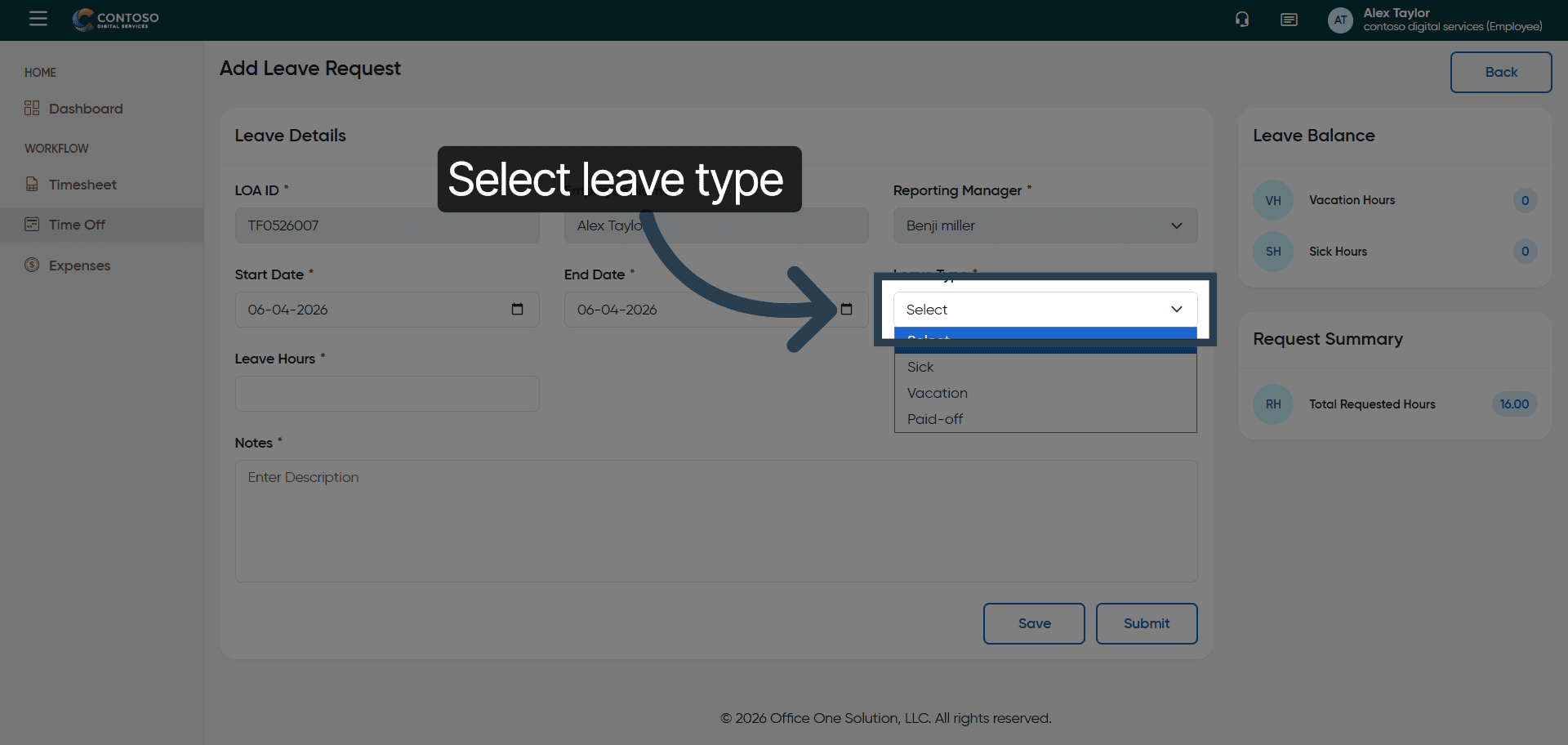The image size is (1568, 745).
Task: Click the VH Vacation Hours badge
Action: (1272, 201)
